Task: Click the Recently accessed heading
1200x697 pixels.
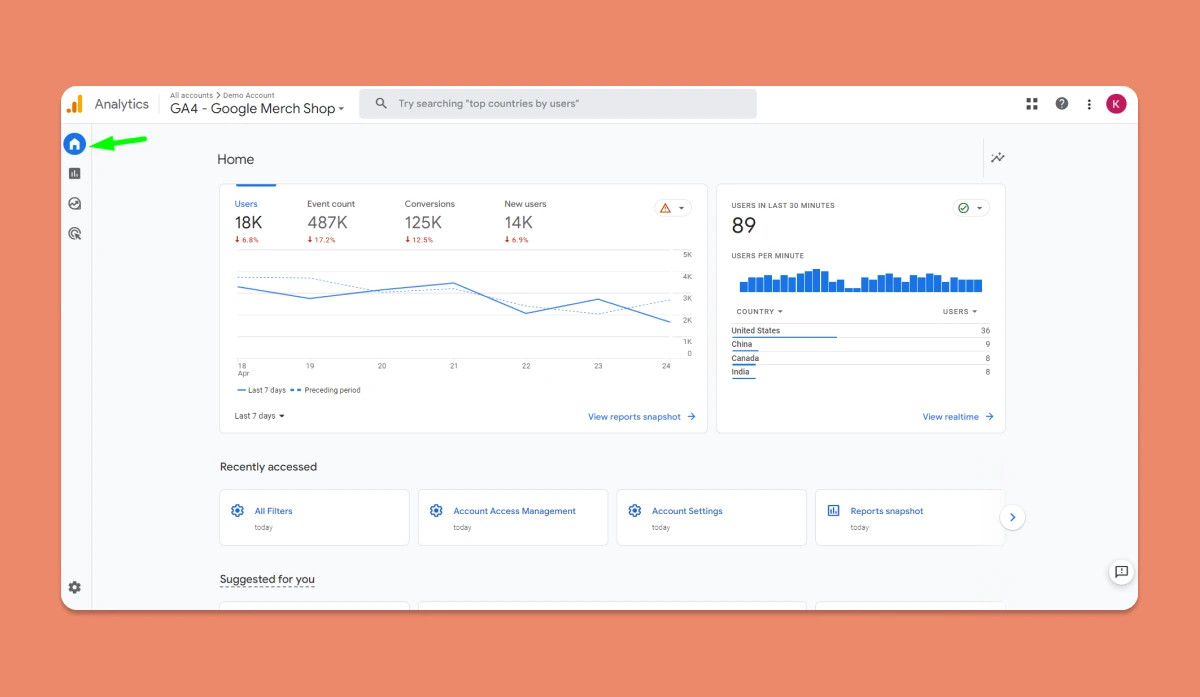Action: pyautogui.click(x=268, y=467)
